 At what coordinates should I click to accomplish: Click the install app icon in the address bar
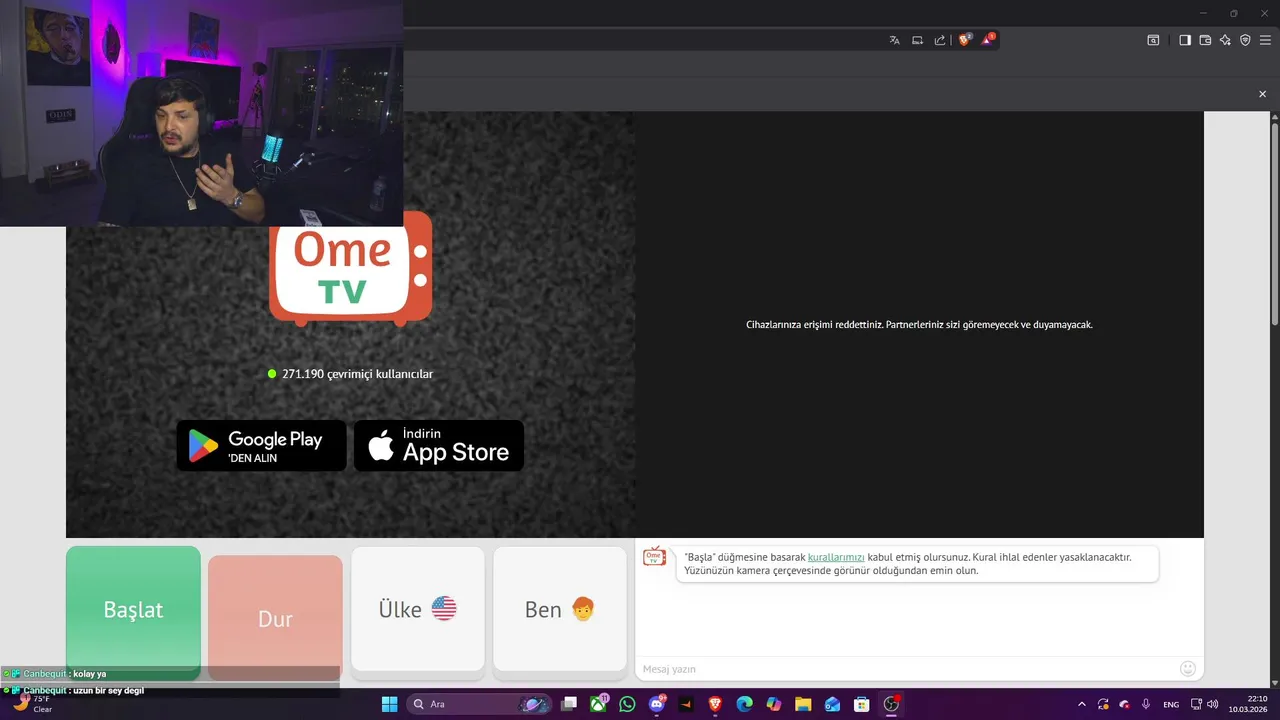(917, 40)
